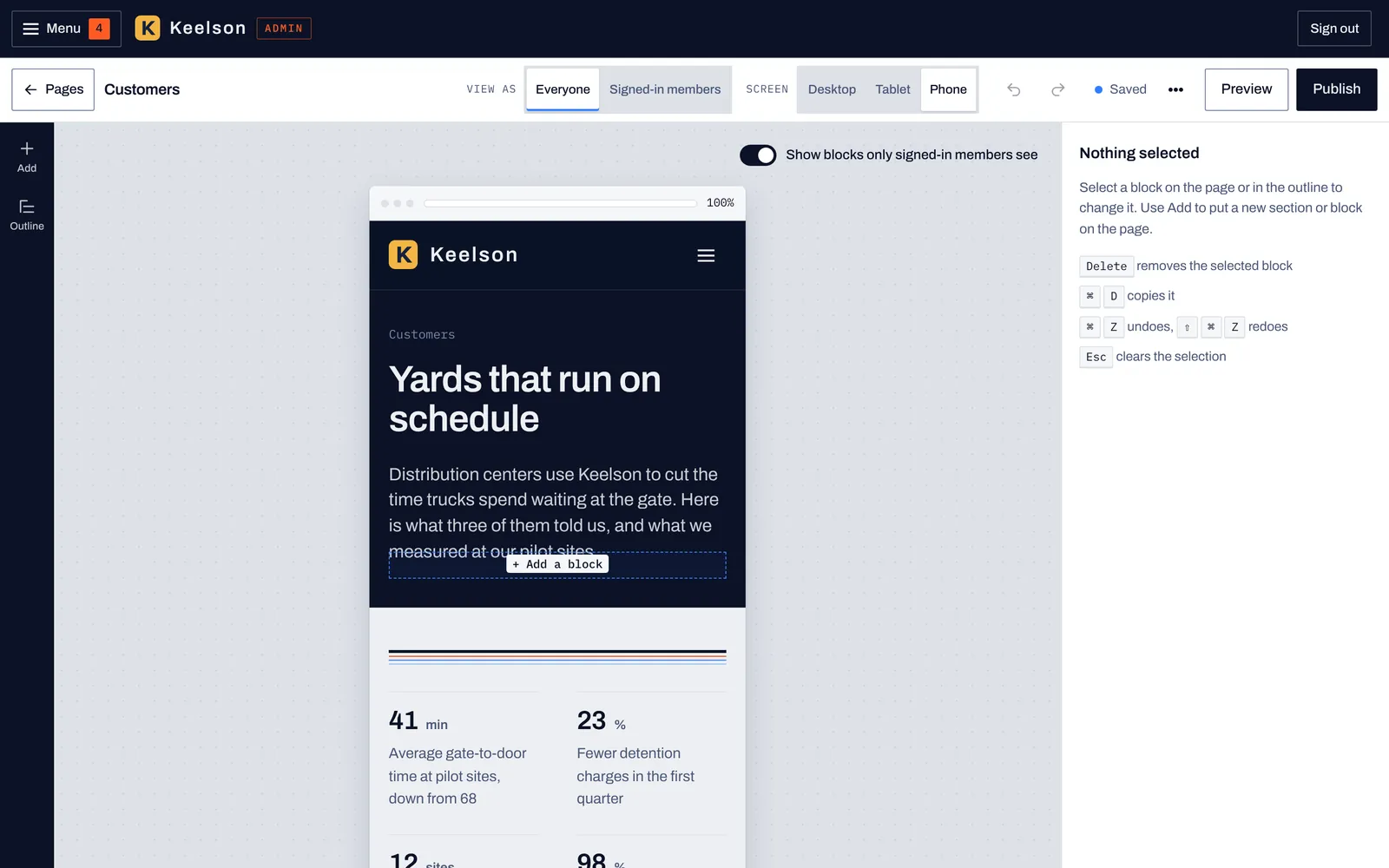Viewport: 1389px width, 868px height.
Task: Open the hamburger Menu button
Action: coord(66,29)
